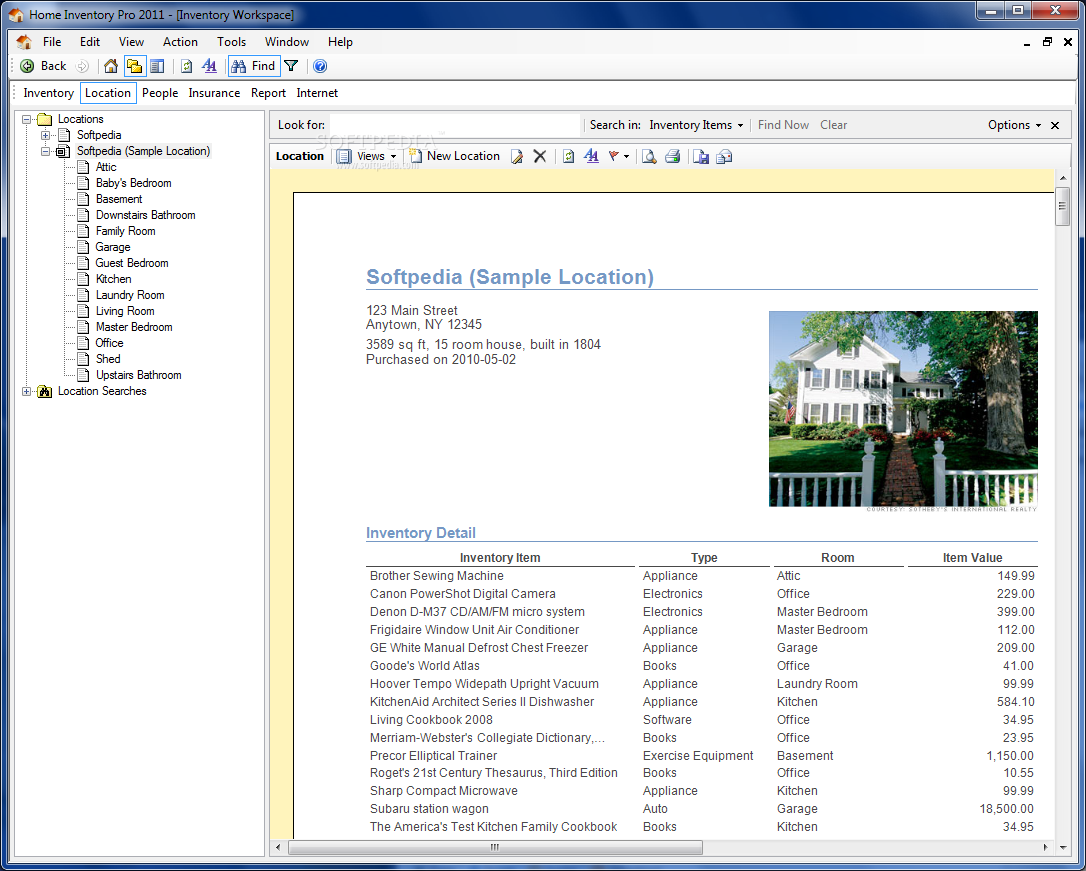Restore the inner workspace window
This screenshot has width=1086, height=871.
tap(1047, 42)
